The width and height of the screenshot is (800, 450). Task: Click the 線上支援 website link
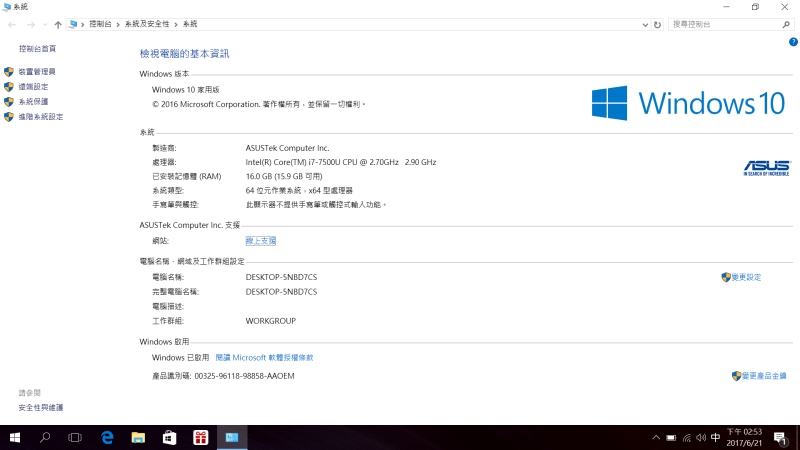[260, 241]
